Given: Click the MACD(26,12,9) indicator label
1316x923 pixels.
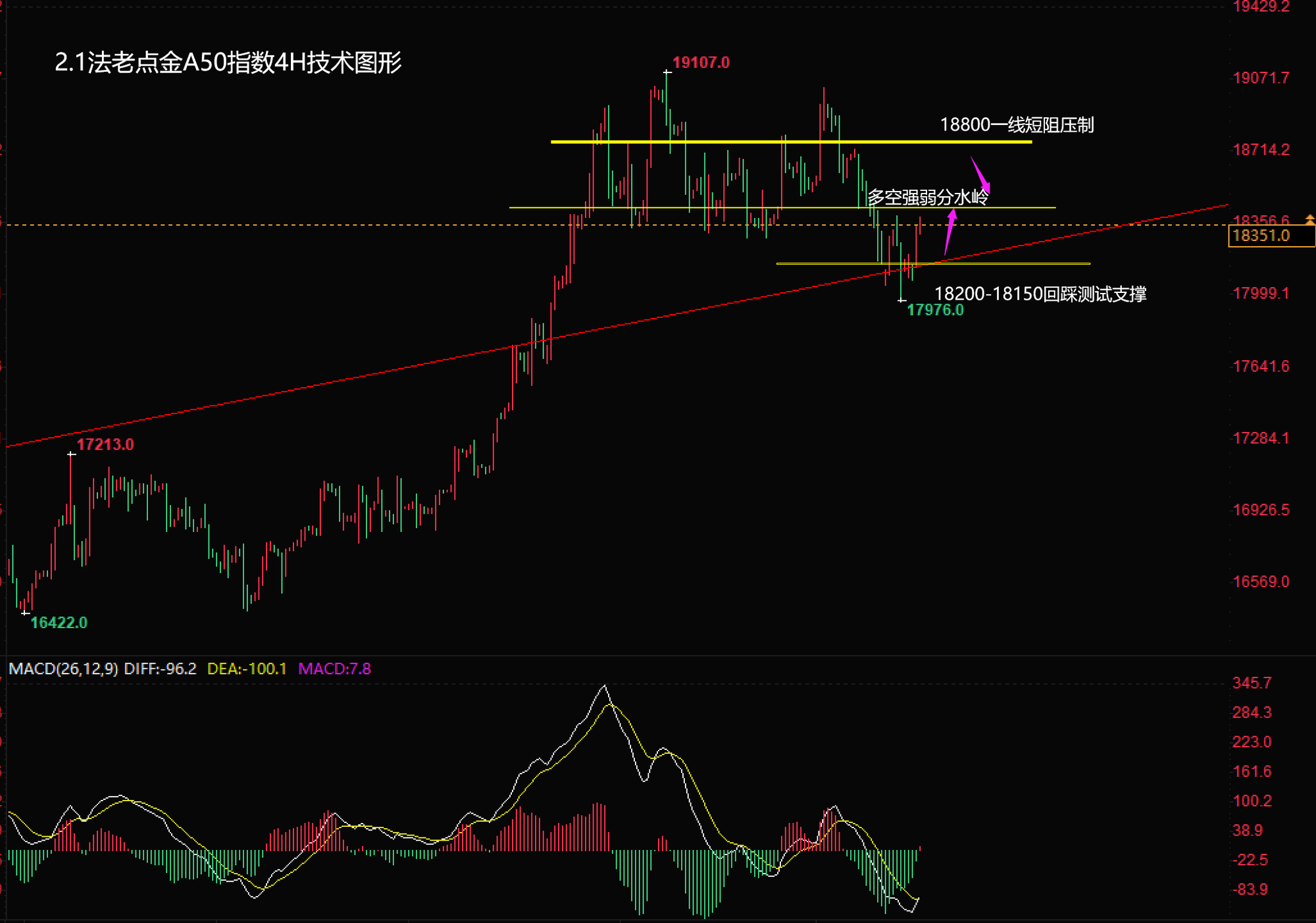Looking at the screenshot, I should (63, 669).
